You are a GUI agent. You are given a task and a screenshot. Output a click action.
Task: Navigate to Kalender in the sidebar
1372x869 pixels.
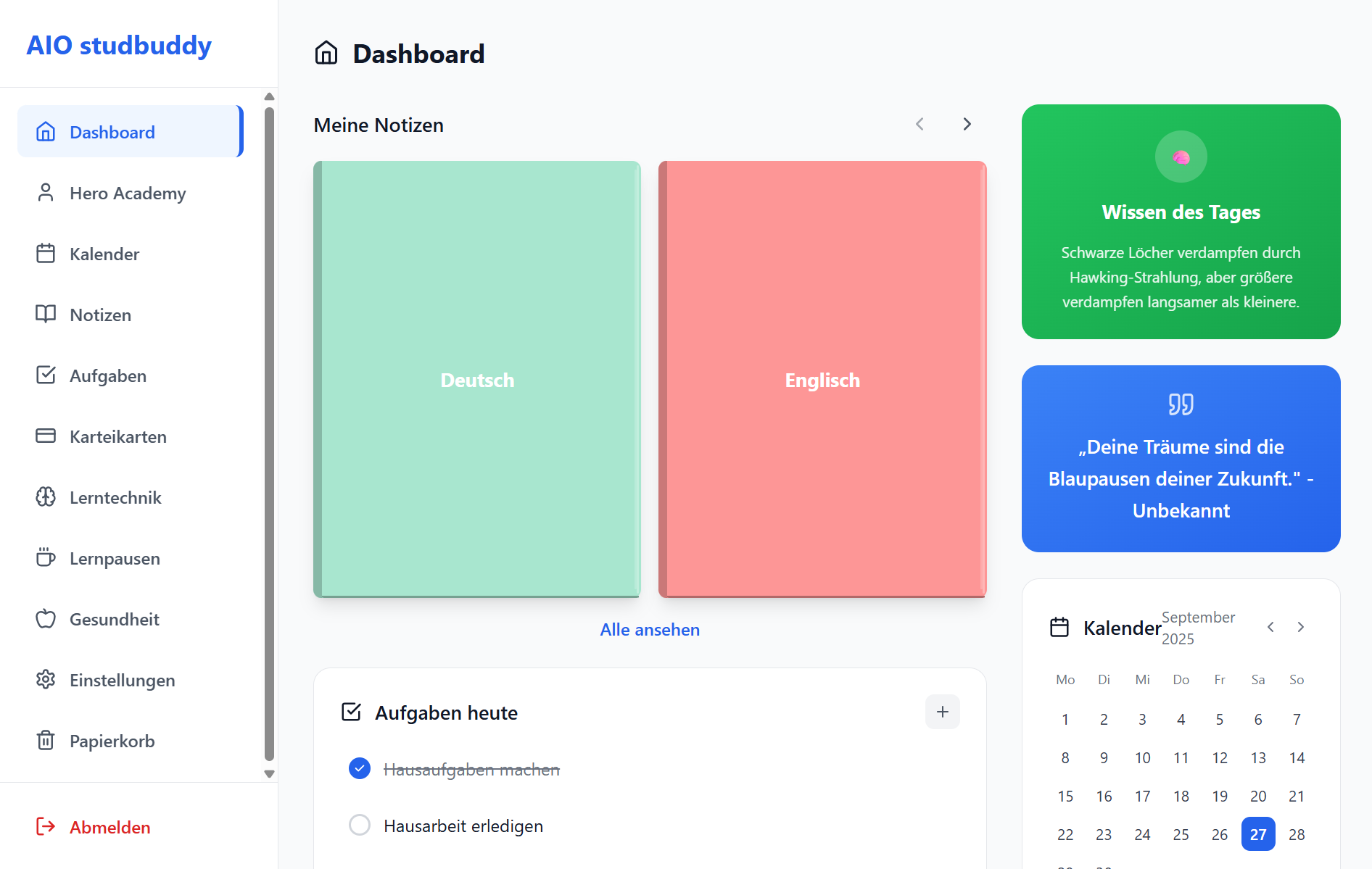coord(131,254)
